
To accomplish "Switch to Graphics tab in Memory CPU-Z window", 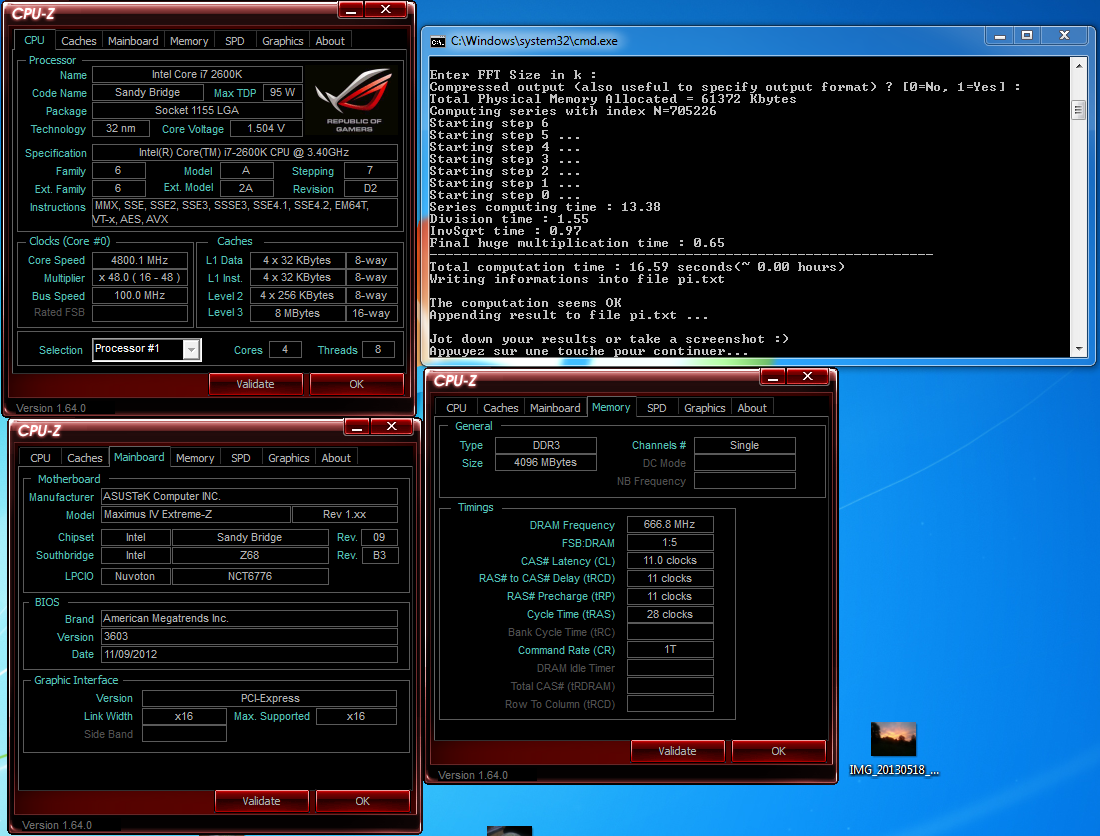I will pyautogui.click(x=704, y=408).
